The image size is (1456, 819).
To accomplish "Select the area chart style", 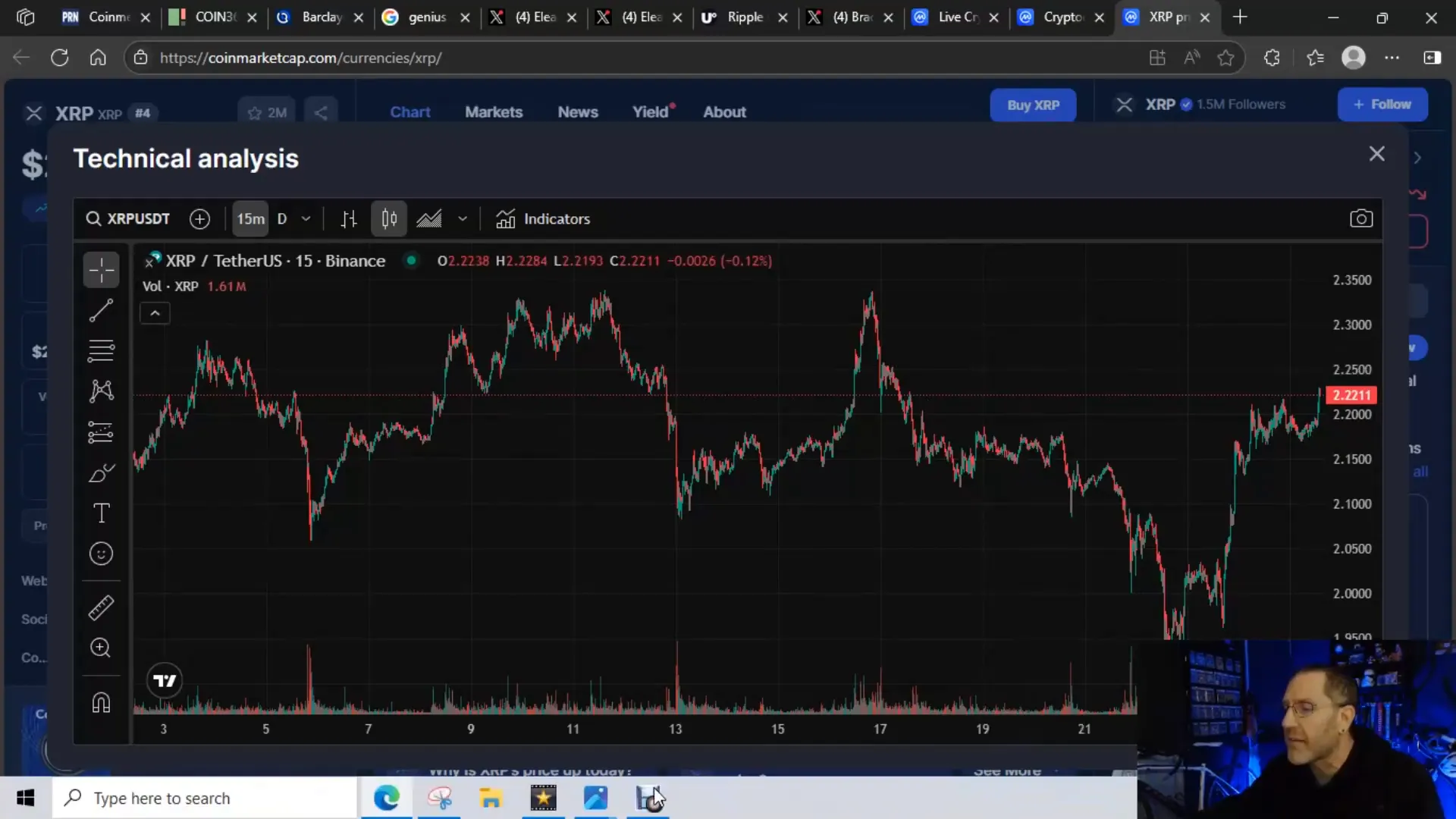I will (429, 219).
